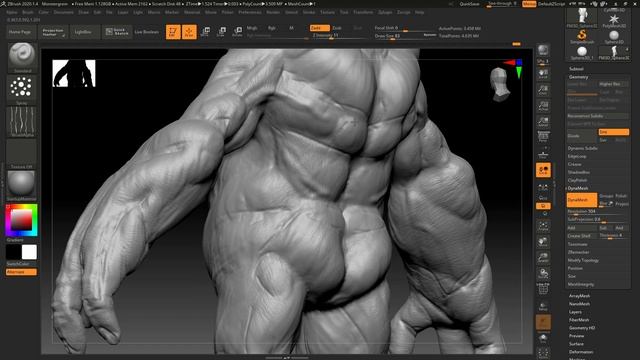Toggle Transp transparency mode
Image resolution: width=640 pixels, height=360 pixels.
click(543, 306)
